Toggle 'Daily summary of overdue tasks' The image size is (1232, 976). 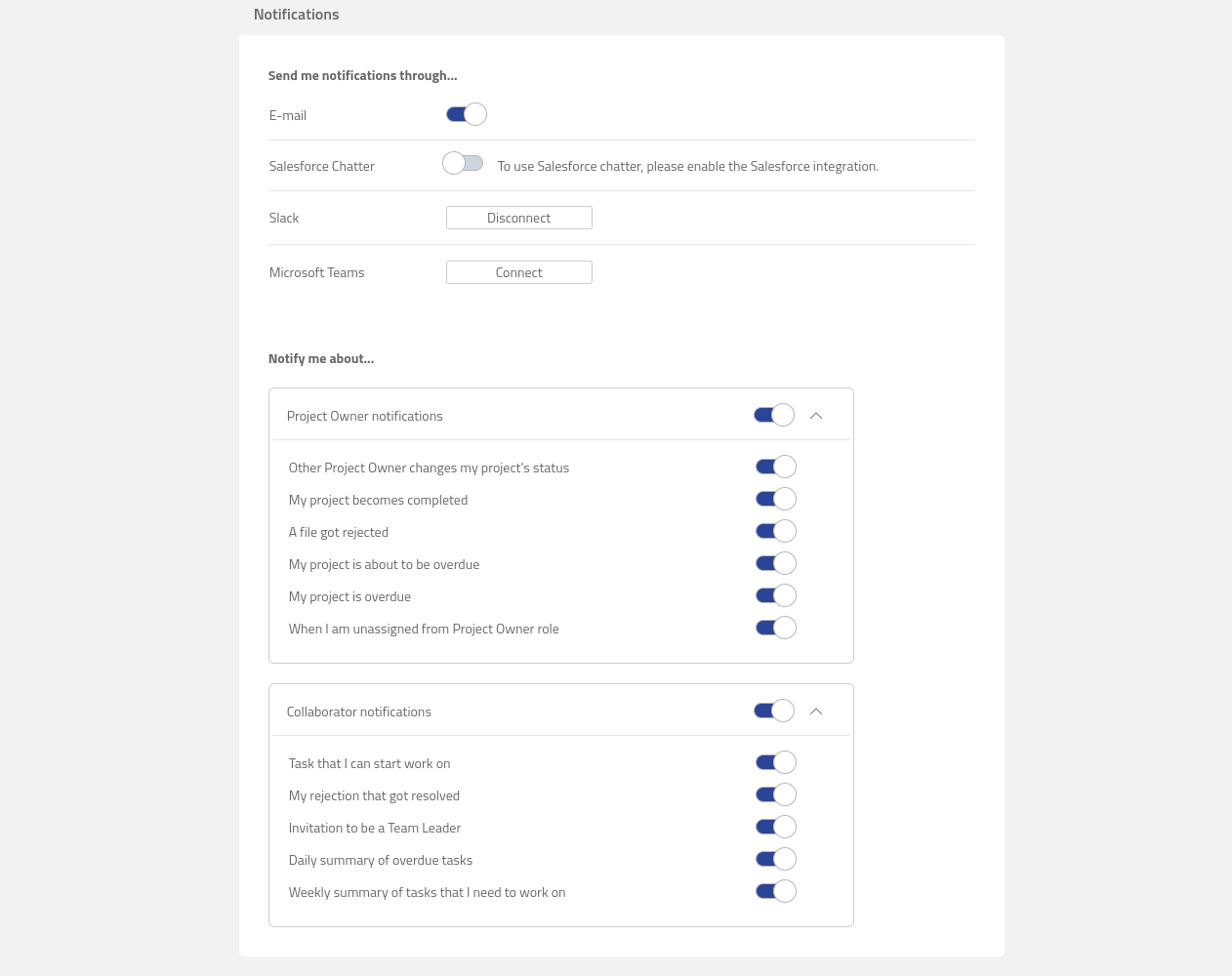(x=775, y=859)
